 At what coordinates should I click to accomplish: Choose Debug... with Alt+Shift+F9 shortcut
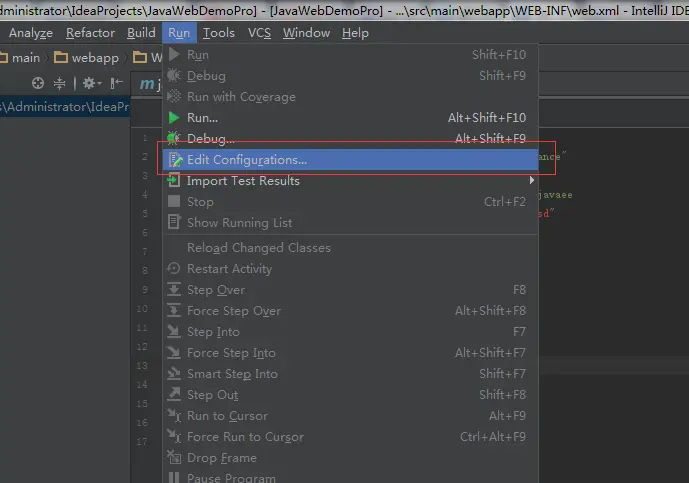tap(351, 139)
